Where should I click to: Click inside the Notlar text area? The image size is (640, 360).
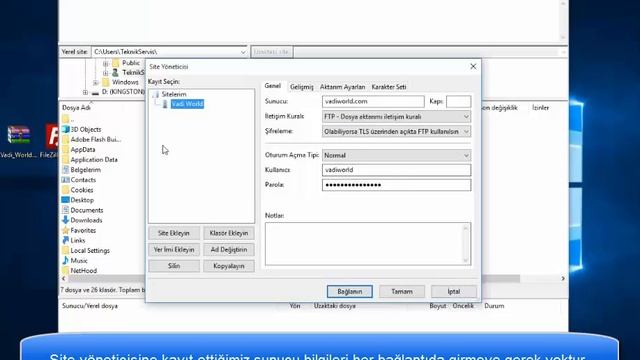pos(368,244)
